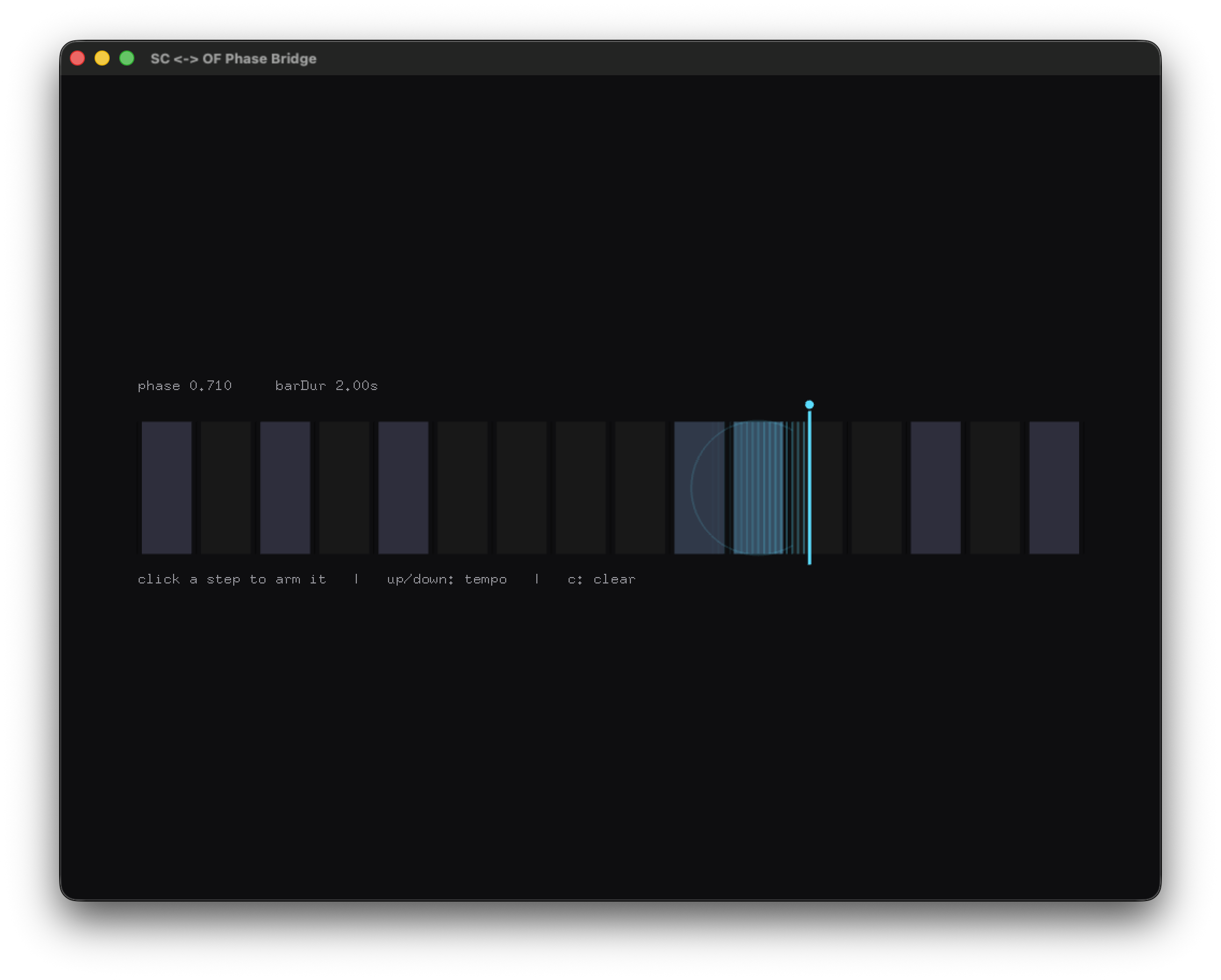Click the cyan playhead marker dot
This screenshot has height=980, width=1221.
point(809,404)
